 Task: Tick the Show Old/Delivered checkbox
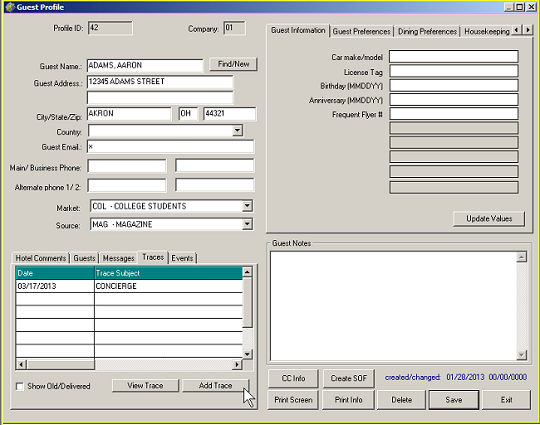(x=20, y=386)
